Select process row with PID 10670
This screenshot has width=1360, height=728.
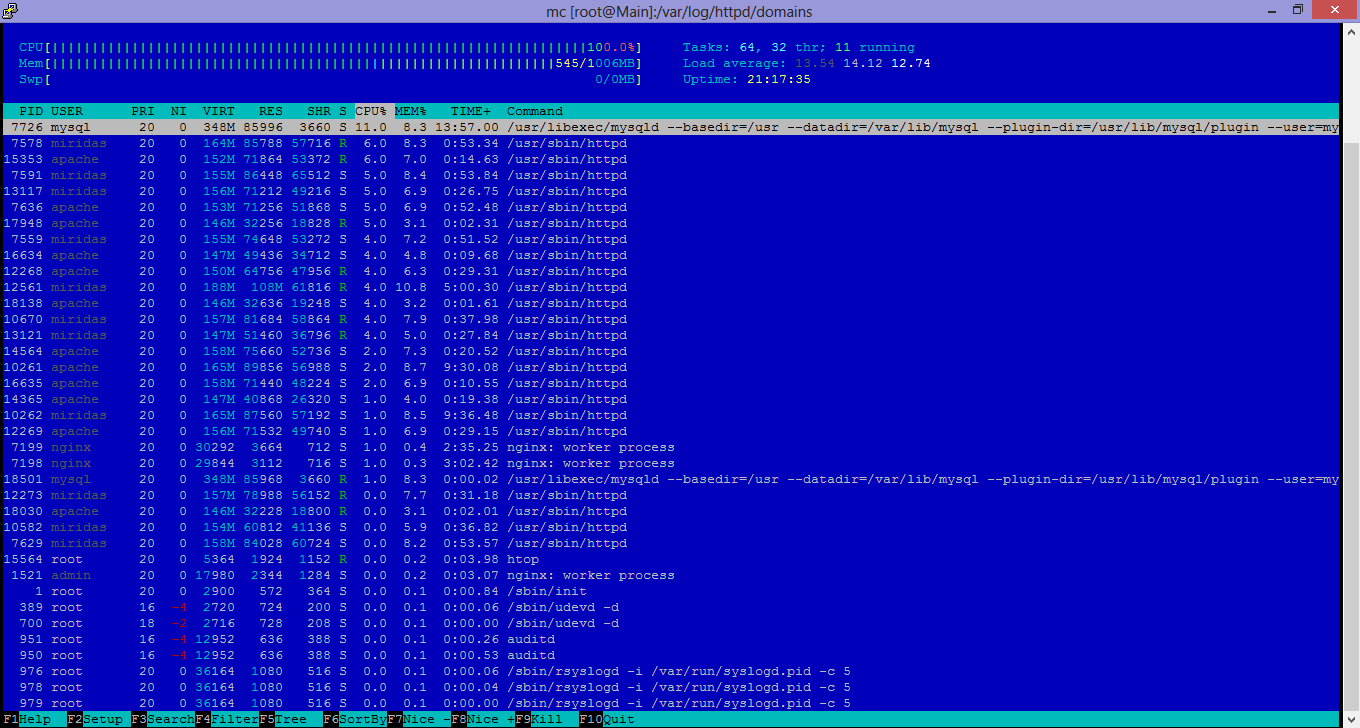tap(670, 319)
